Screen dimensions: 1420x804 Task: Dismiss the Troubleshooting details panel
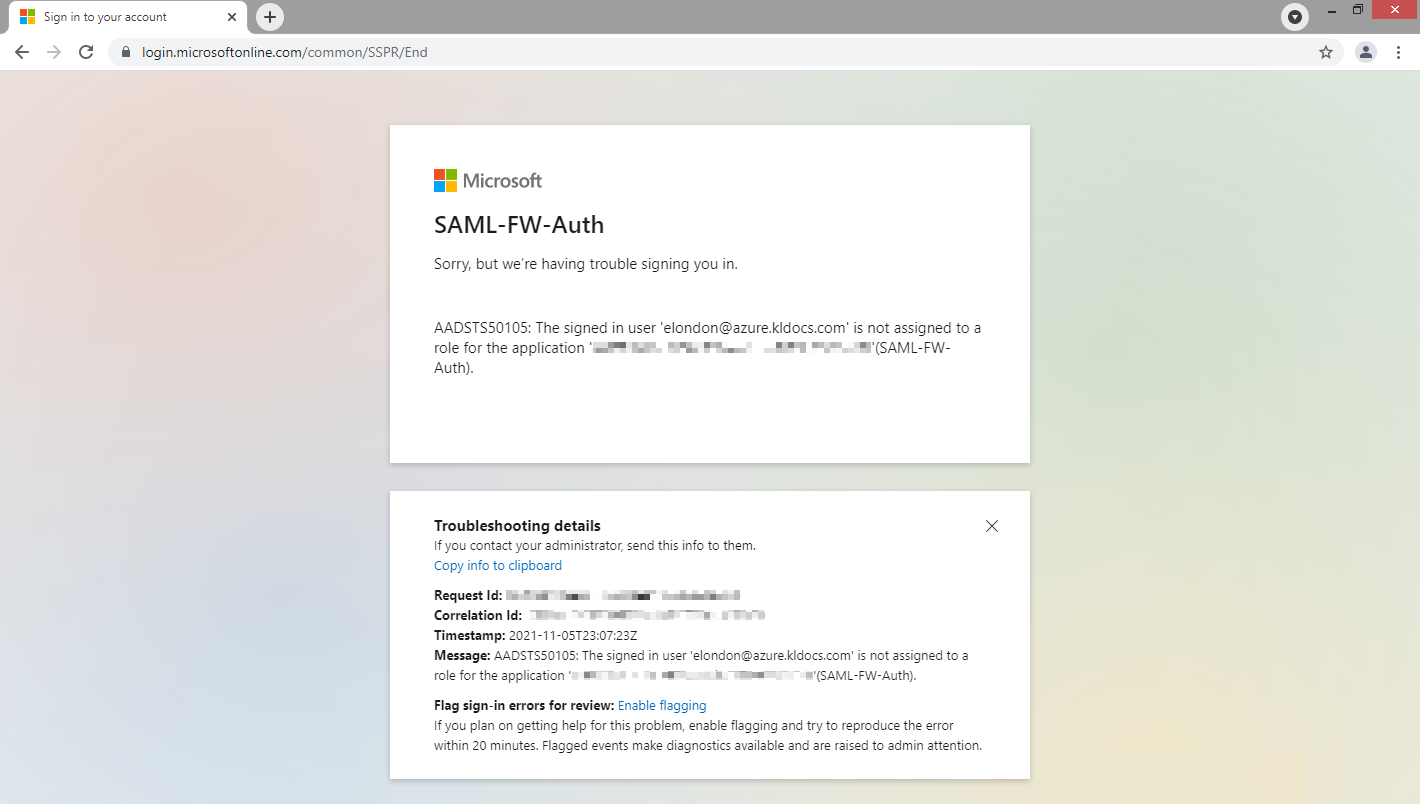coord(991,525)
